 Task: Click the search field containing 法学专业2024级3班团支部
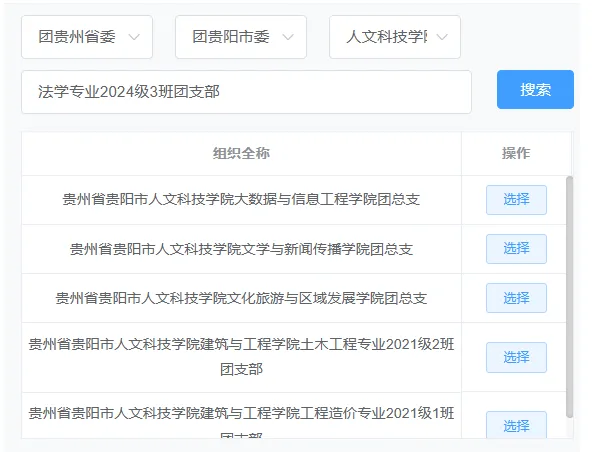246,92
